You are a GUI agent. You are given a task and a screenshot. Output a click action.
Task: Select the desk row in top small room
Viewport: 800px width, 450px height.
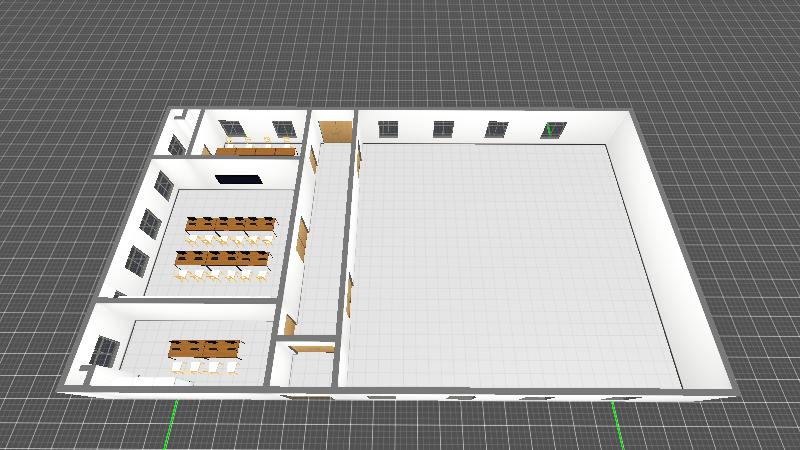pos(256,151)
